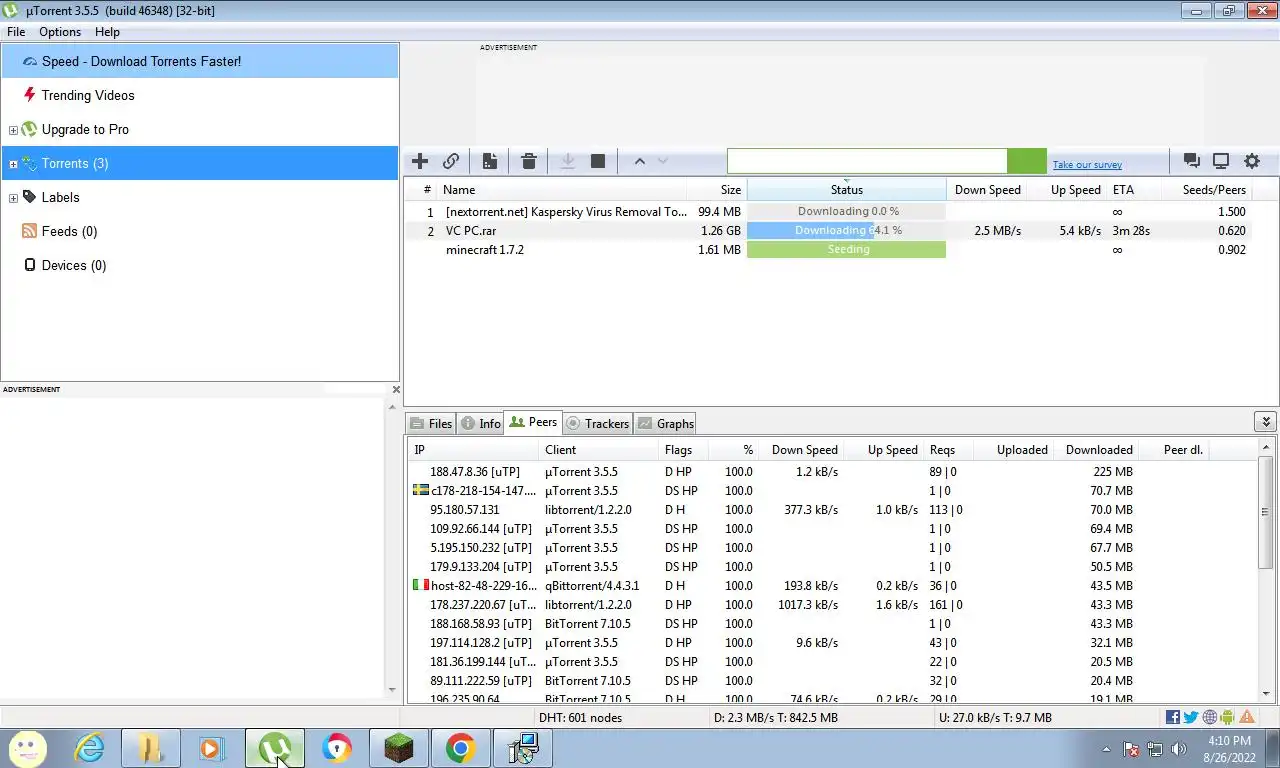This screenshot has height=768, width=1280.
Task: Switch to the Info tab
Action: 481,423
